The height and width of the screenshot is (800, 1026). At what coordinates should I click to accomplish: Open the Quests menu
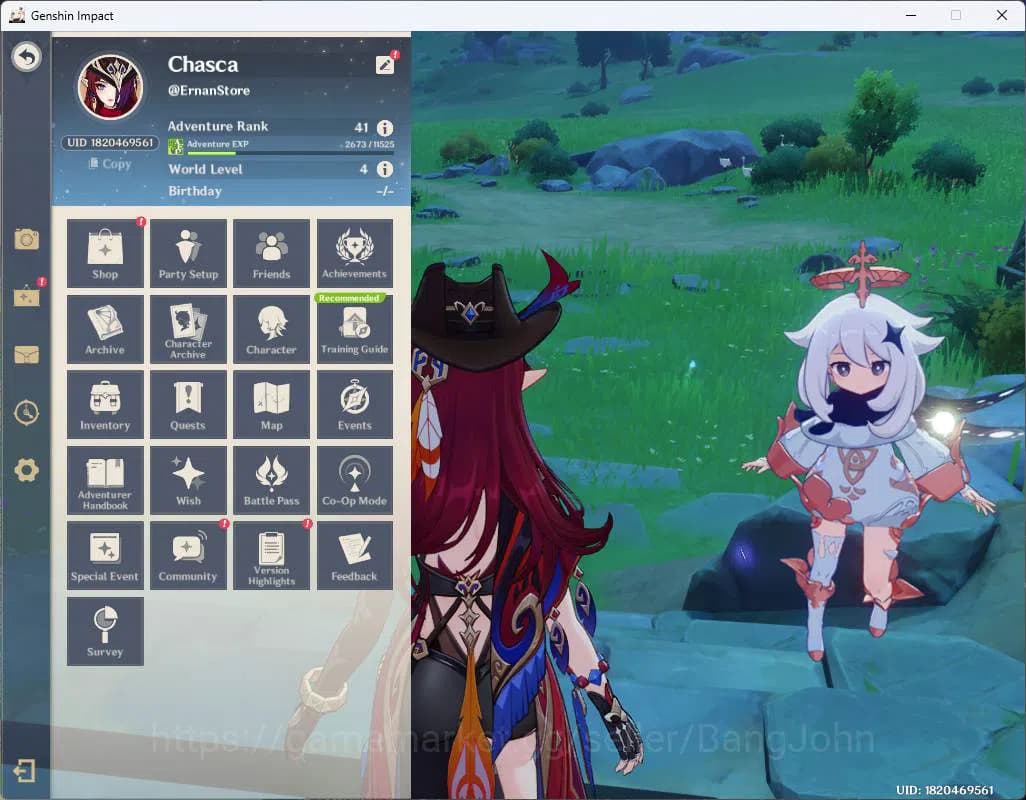point(188,404)
